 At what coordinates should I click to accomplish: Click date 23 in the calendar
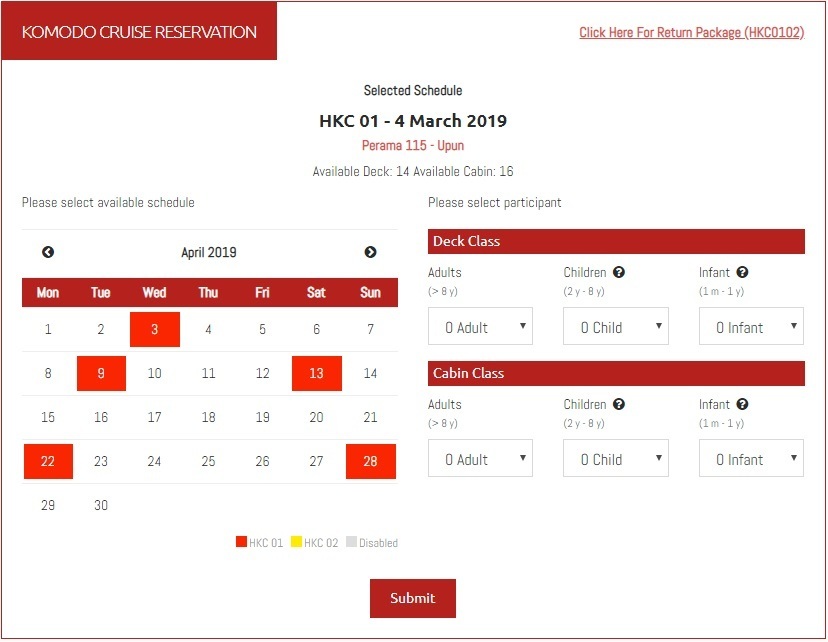point(101,461)
